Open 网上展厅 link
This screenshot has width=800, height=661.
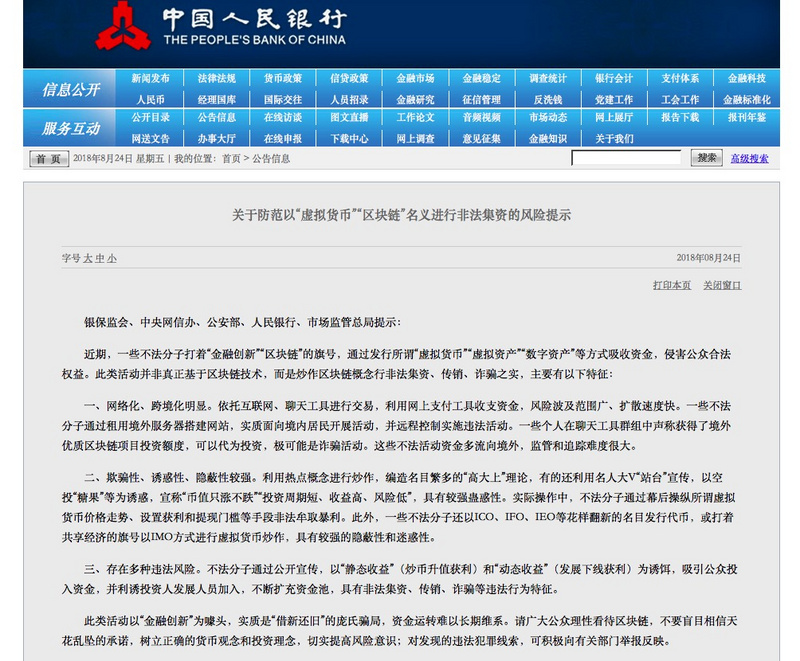pos(614,117)
